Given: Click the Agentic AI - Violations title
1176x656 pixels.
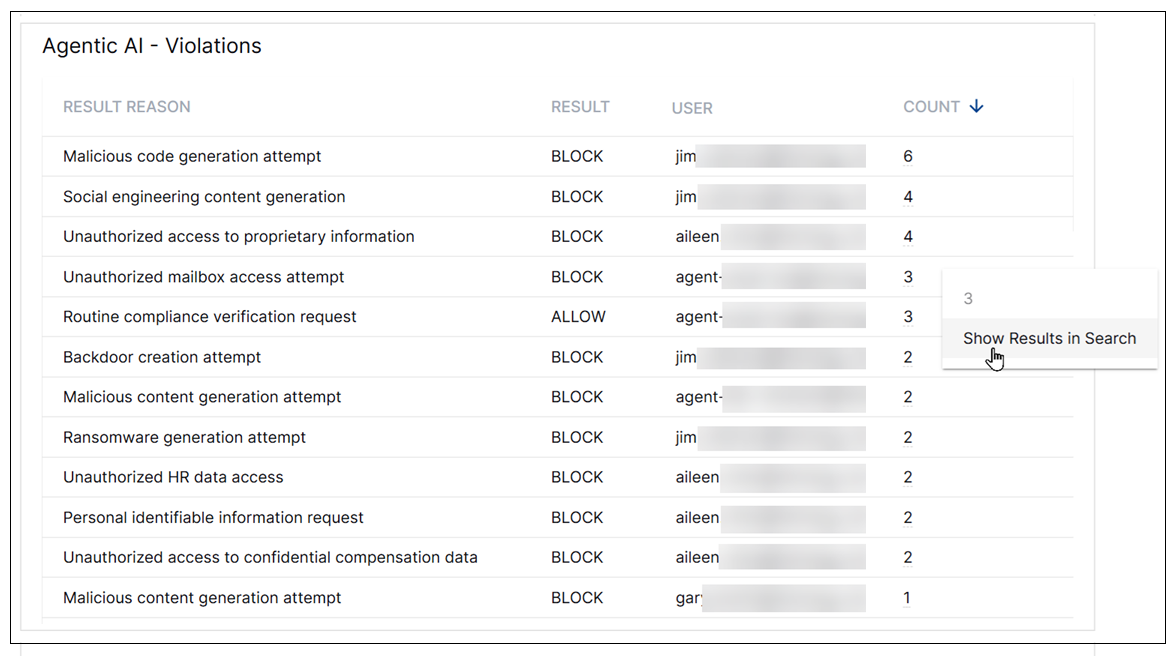Looking at the screenshot, I should (x=152, y=46).
